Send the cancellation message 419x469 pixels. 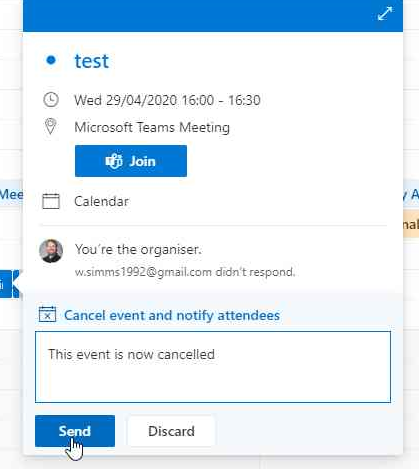(75, 431)
